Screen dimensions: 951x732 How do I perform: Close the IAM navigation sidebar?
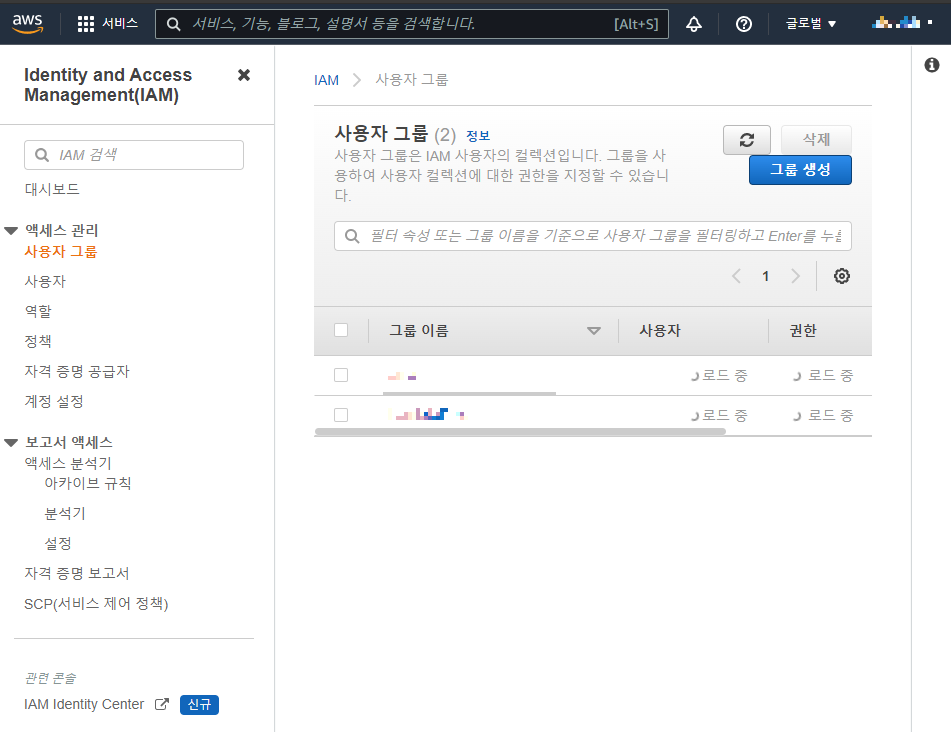[244, 75]
